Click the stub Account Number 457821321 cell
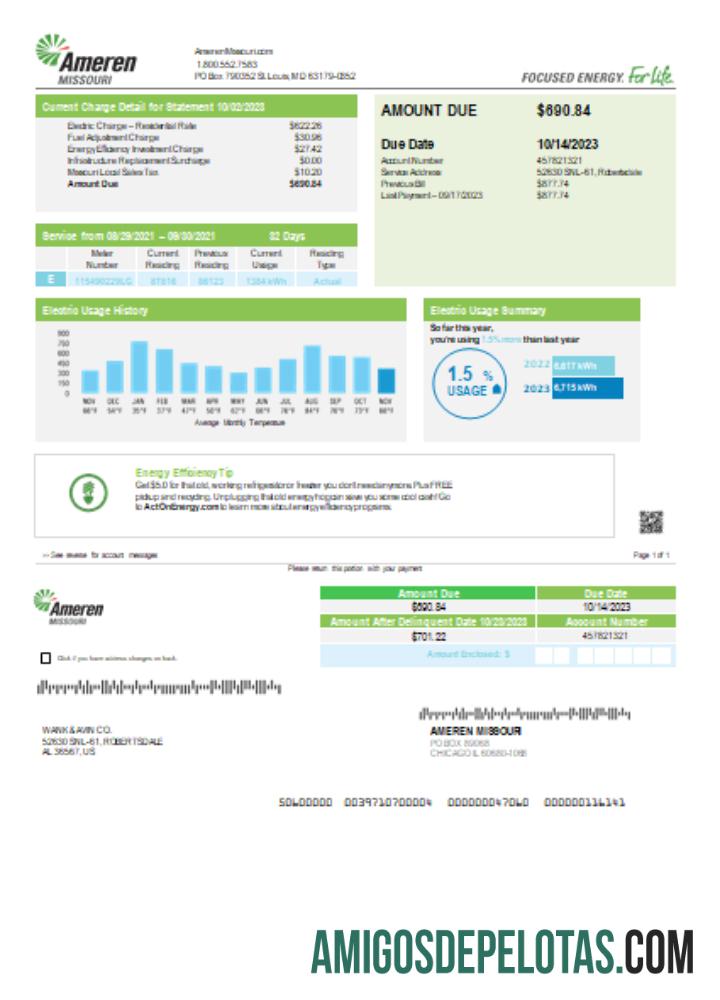This screenshot has width=720, height=1000. click(x=605, y=636)
